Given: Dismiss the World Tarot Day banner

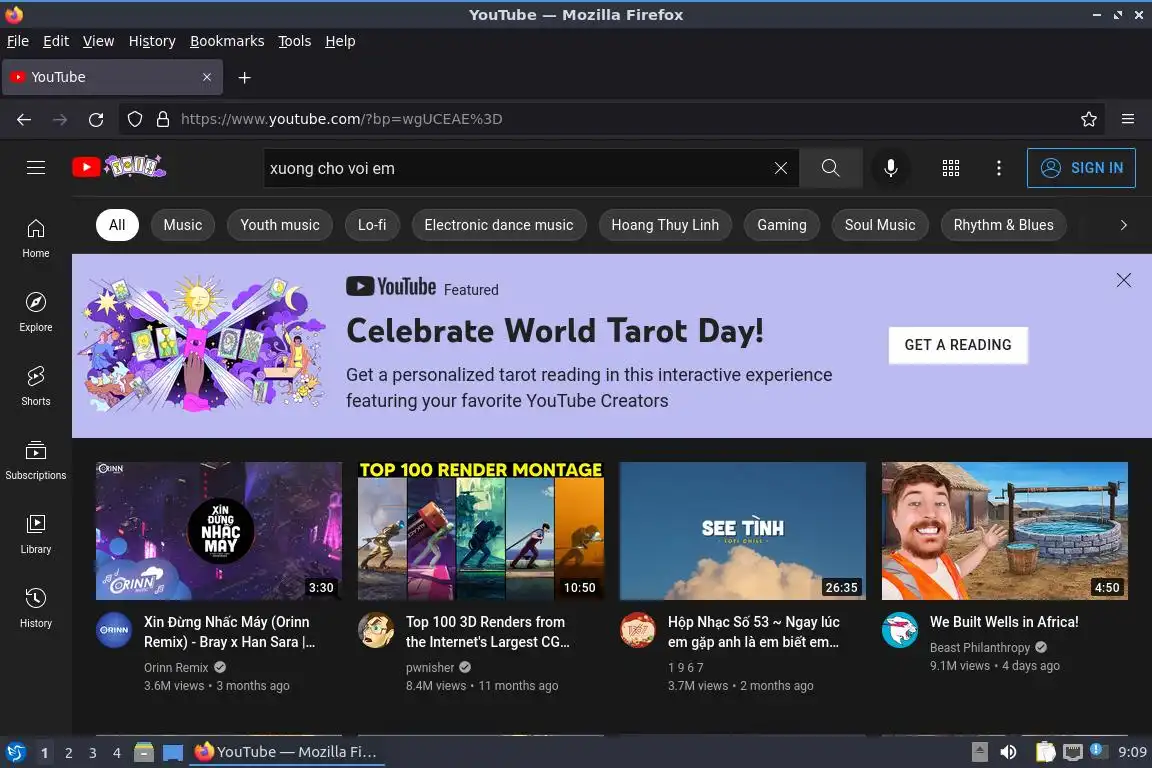Looking at the screenshot, I should [1123, 280].
